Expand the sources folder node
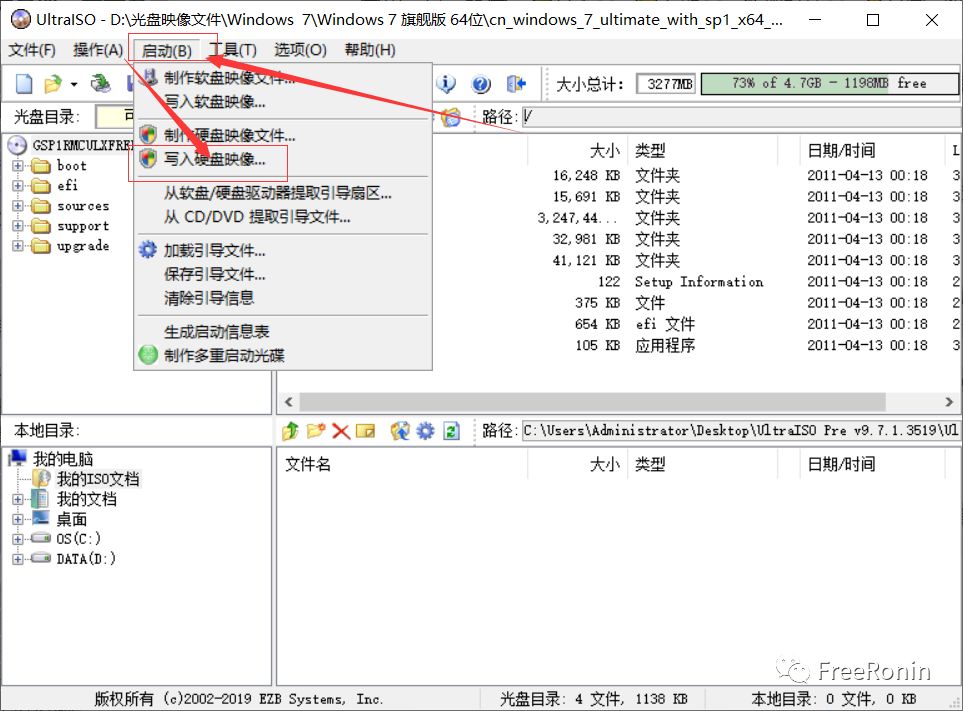 (18, 206)
